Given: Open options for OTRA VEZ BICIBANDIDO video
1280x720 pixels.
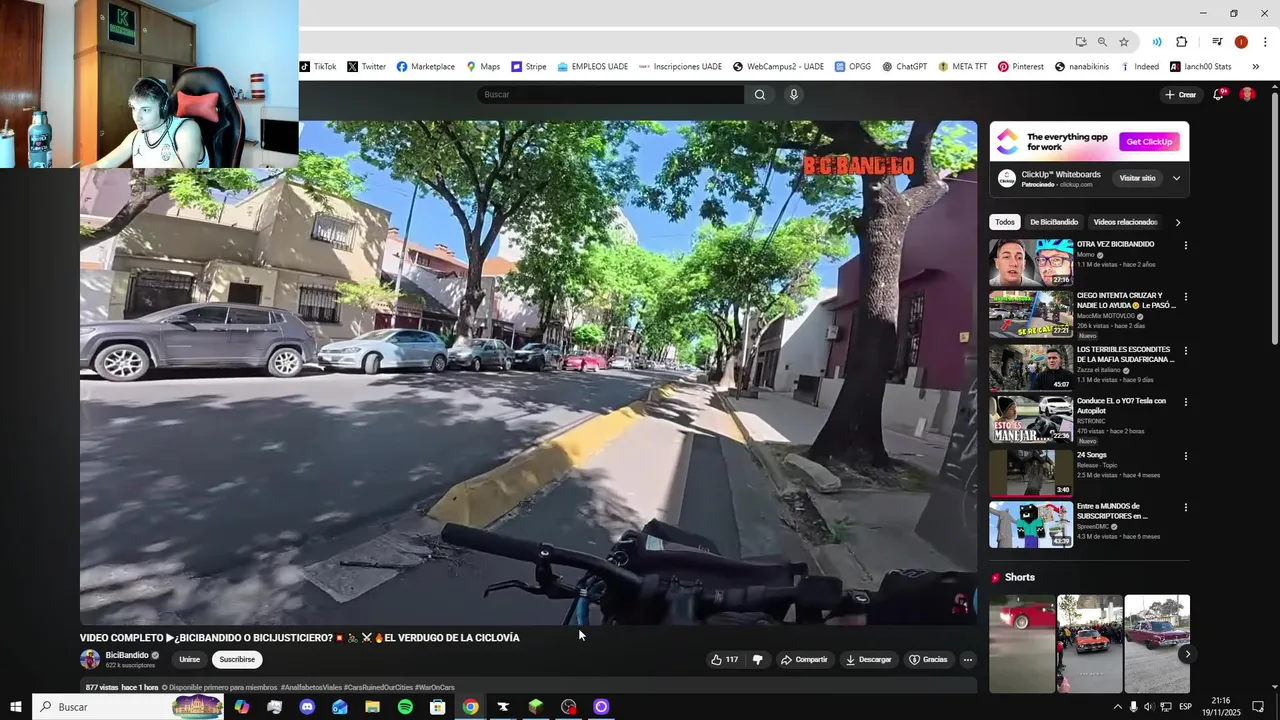Looking at the screenshot, I should (x=1186, y=245).
